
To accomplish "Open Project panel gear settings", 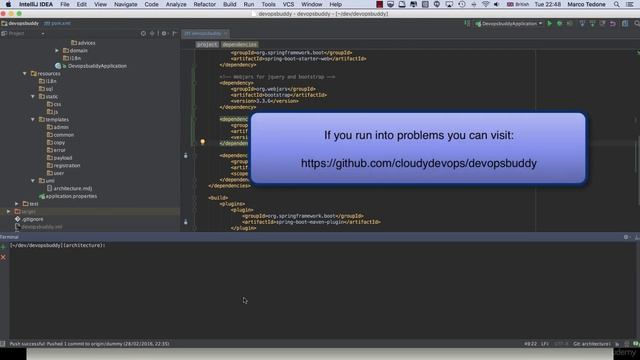I will coord(164,33).
